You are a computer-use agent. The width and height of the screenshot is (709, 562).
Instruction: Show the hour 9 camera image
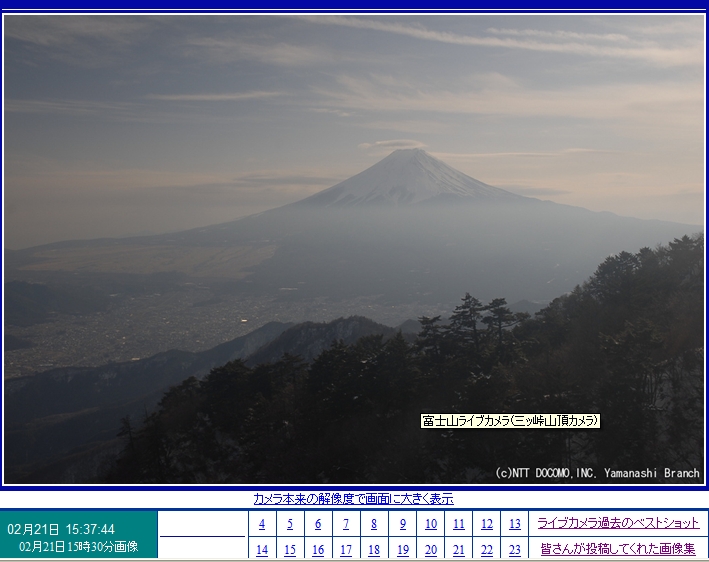[x=403, y=524]
